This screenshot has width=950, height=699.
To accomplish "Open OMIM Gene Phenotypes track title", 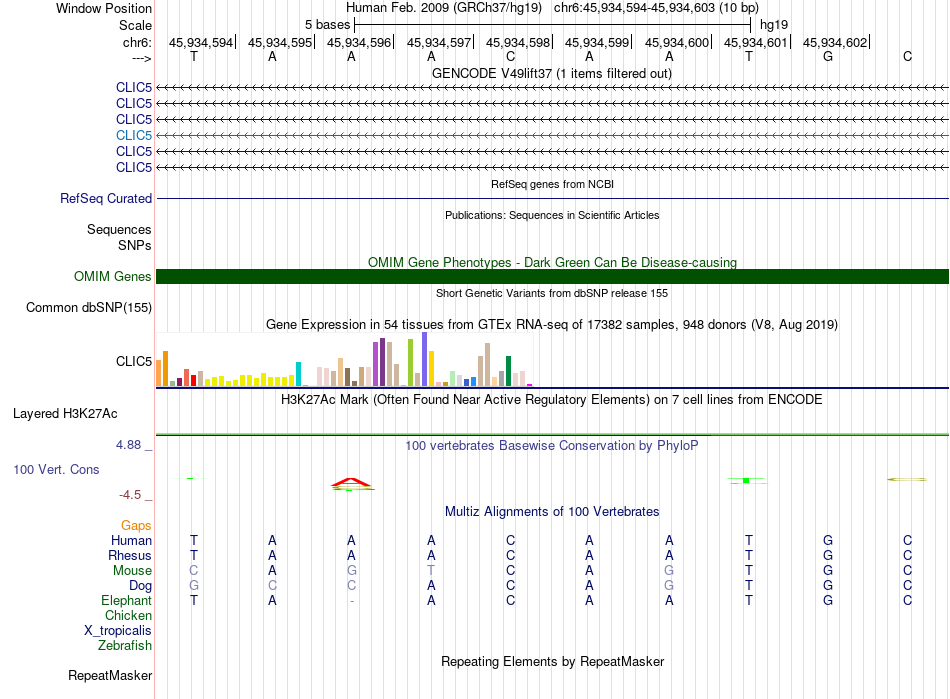I will tap(552, 262).
